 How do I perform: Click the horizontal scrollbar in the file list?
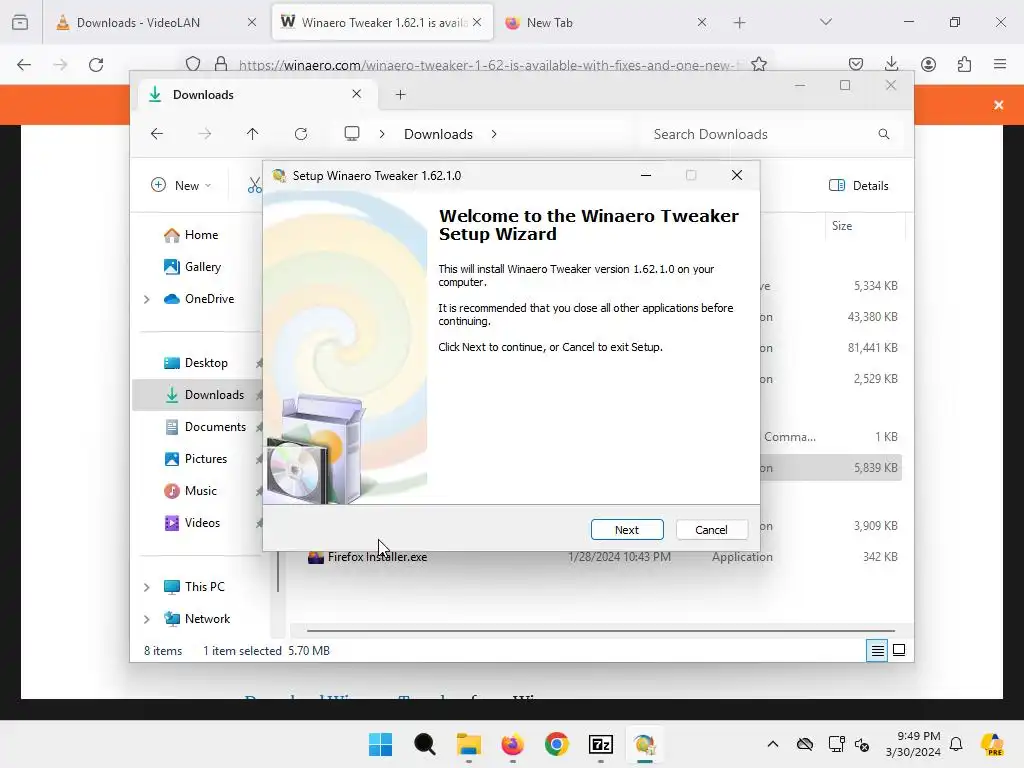600,631
